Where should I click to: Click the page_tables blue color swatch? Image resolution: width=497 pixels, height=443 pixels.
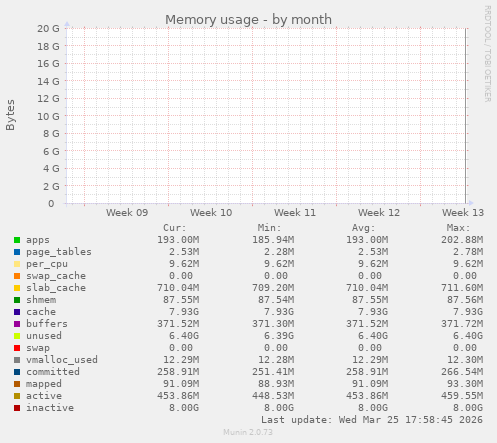(x=17, y=252)
